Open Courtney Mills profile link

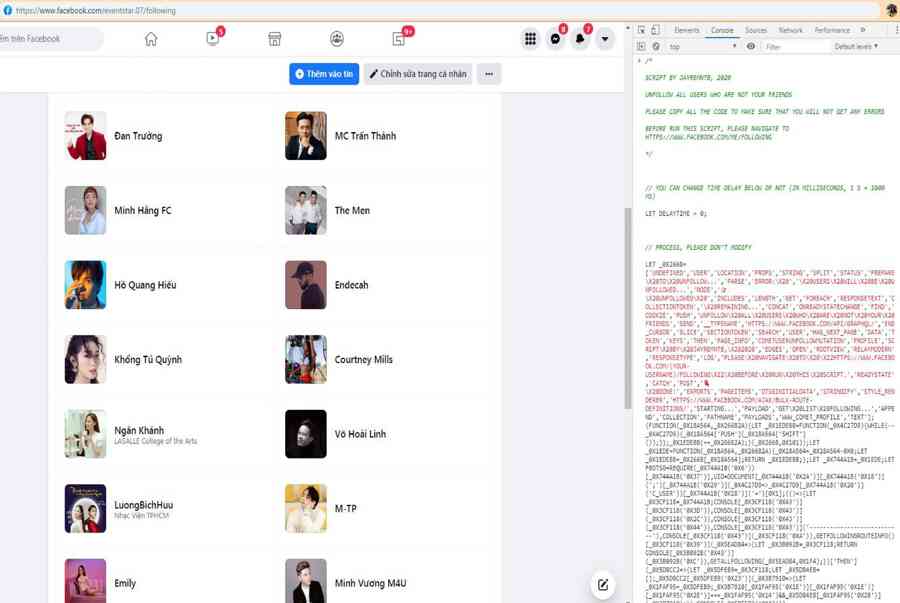[363, 360]
